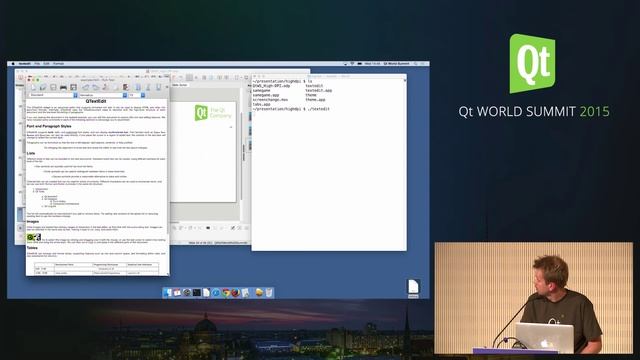Open Trash from the Dock
The width and height of the screenshot is (640, 360).
(x=269, y=293)
